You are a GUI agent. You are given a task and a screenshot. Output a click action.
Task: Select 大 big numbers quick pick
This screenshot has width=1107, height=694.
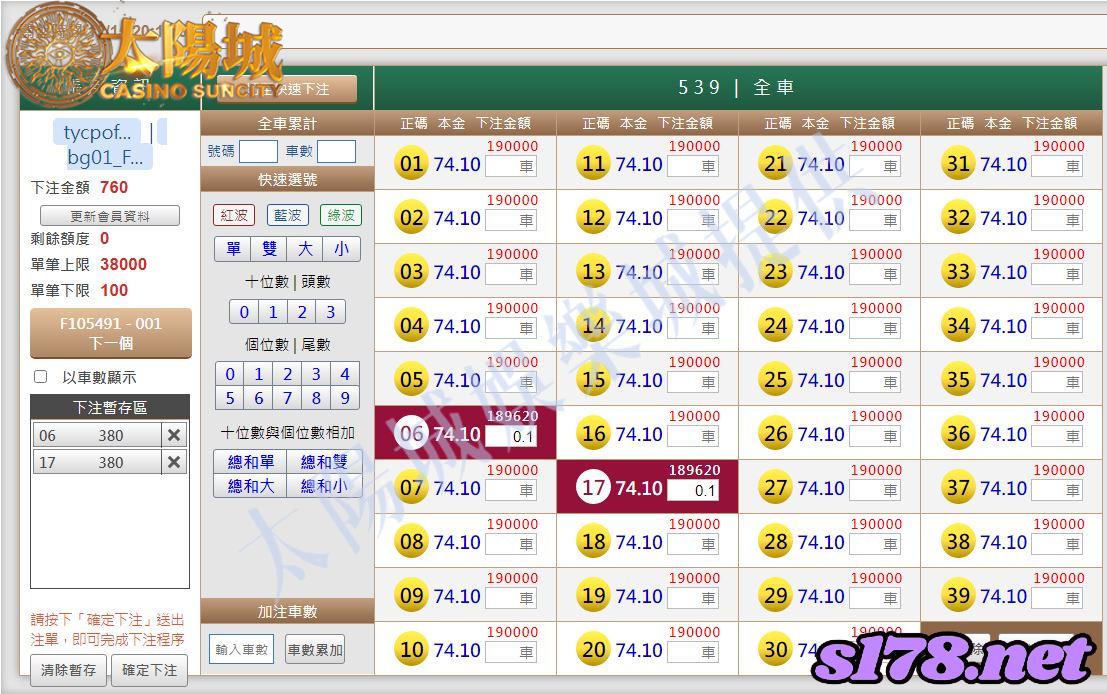tap(305, 249)
